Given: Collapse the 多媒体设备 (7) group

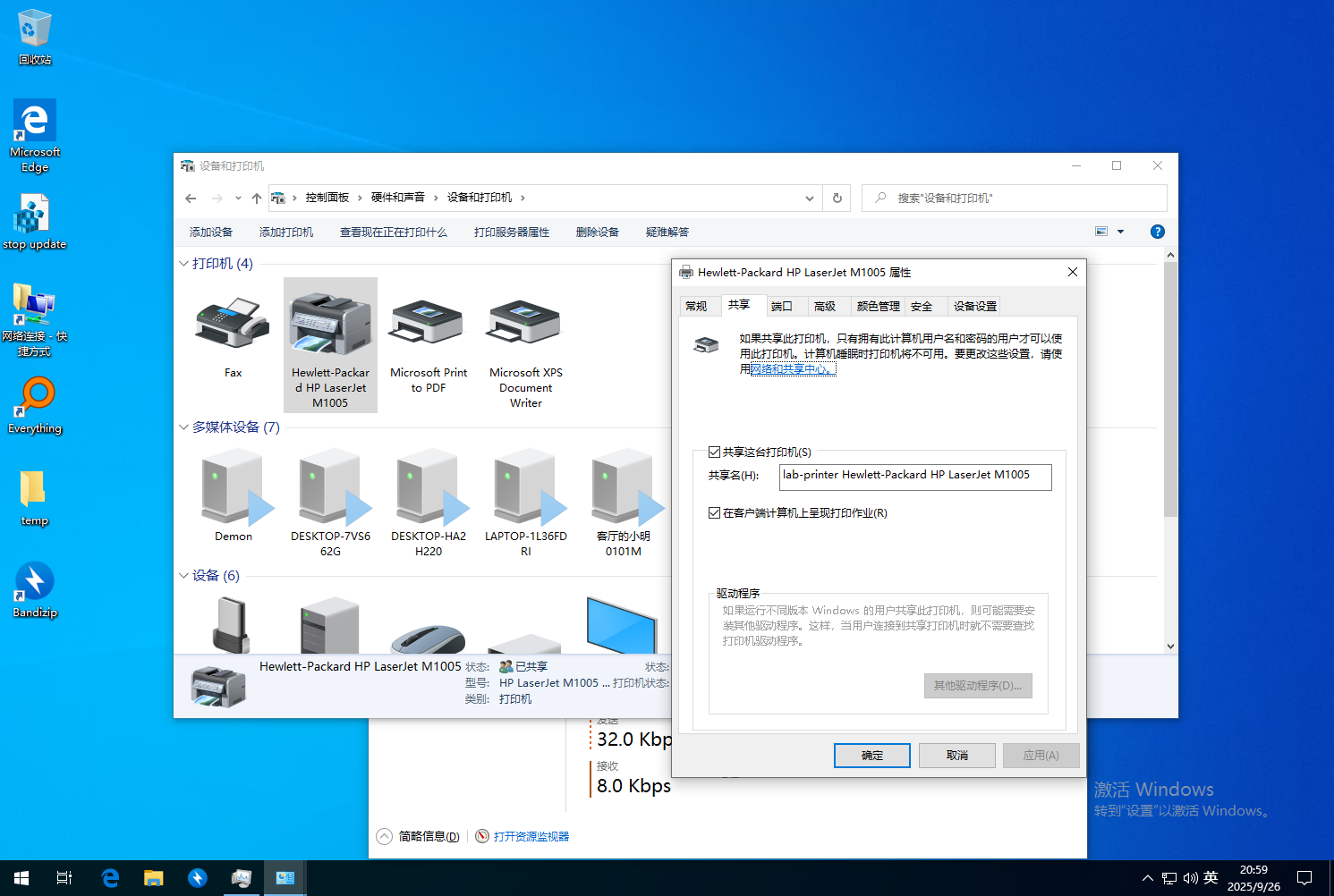Looking at the screenshot, I should [x=183, y=427].
